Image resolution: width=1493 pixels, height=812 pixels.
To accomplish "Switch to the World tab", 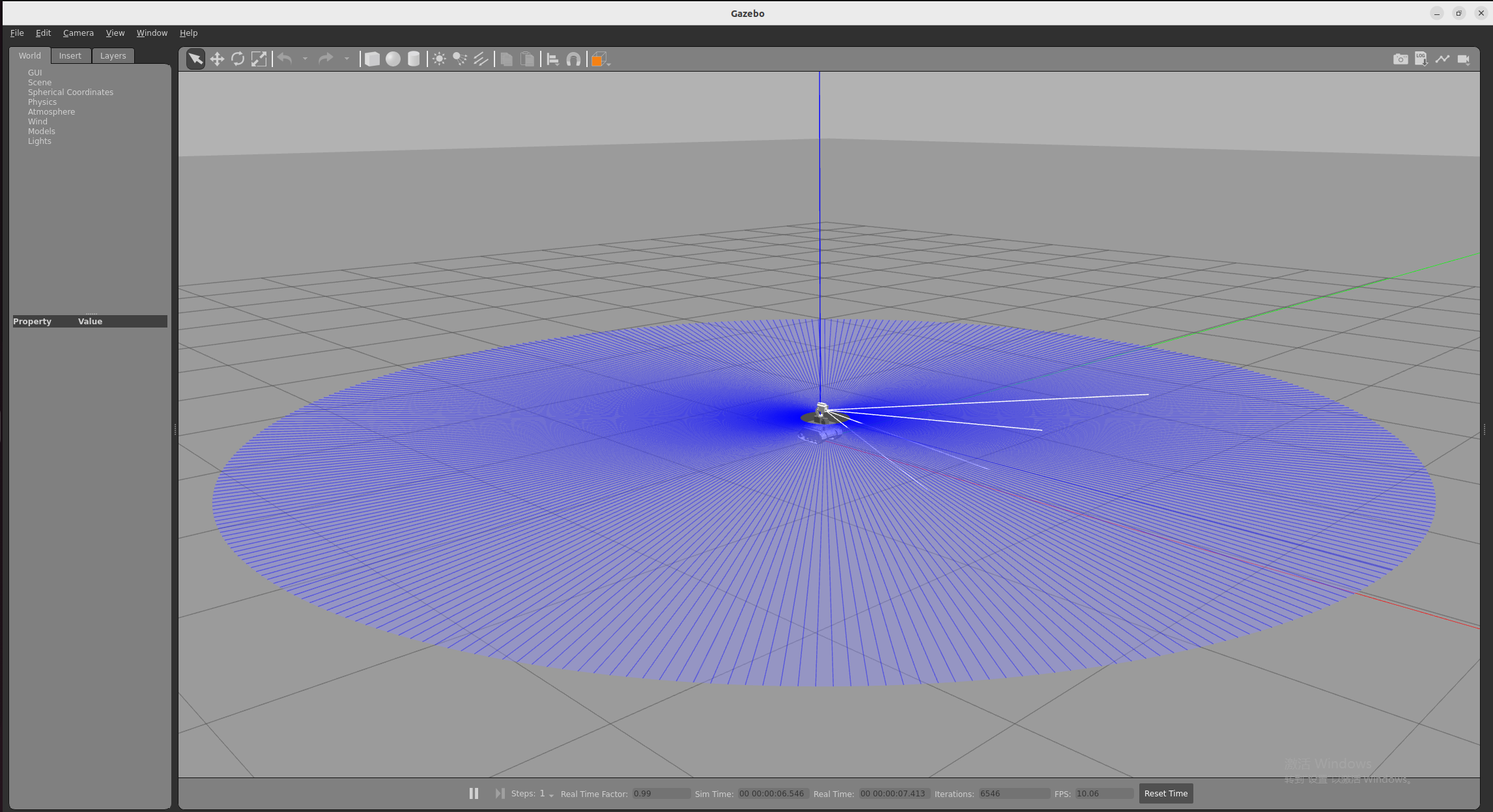I will click(x=29, y=55).
